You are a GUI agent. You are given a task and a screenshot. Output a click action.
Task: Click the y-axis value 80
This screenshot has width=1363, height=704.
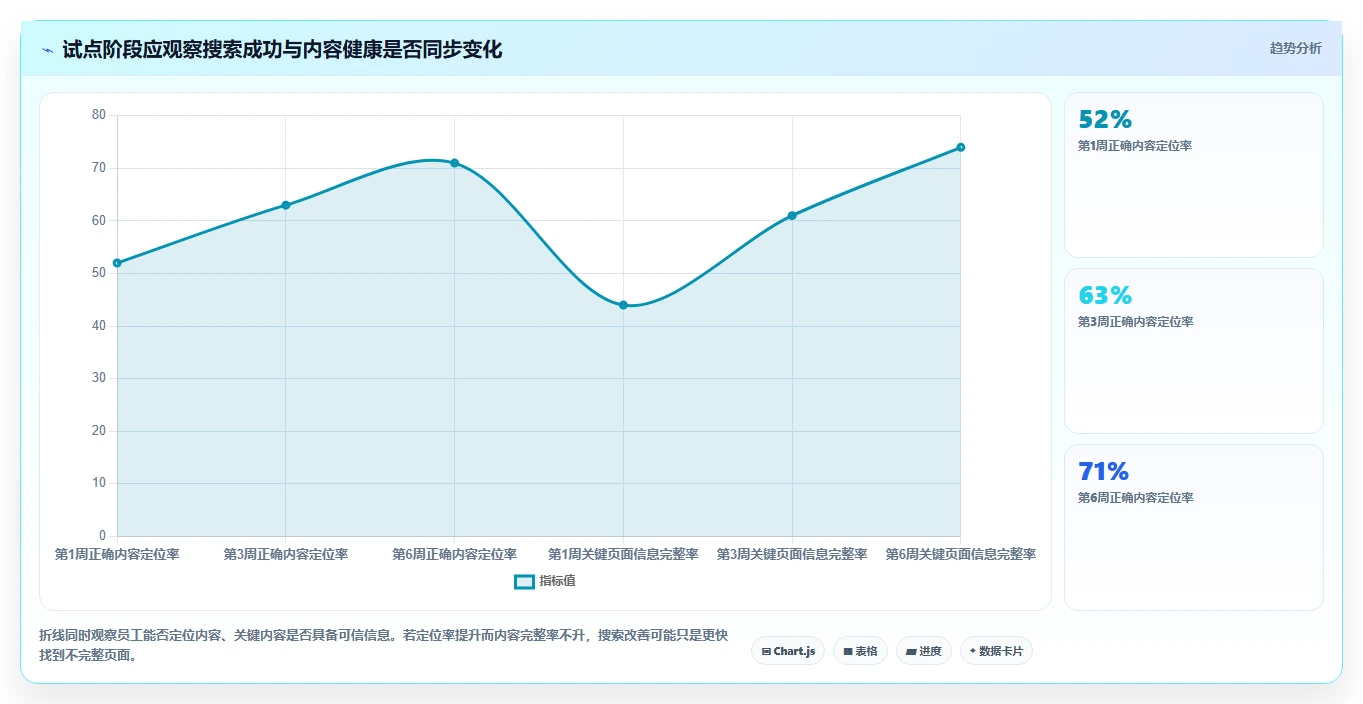click(x=98, y=115)
